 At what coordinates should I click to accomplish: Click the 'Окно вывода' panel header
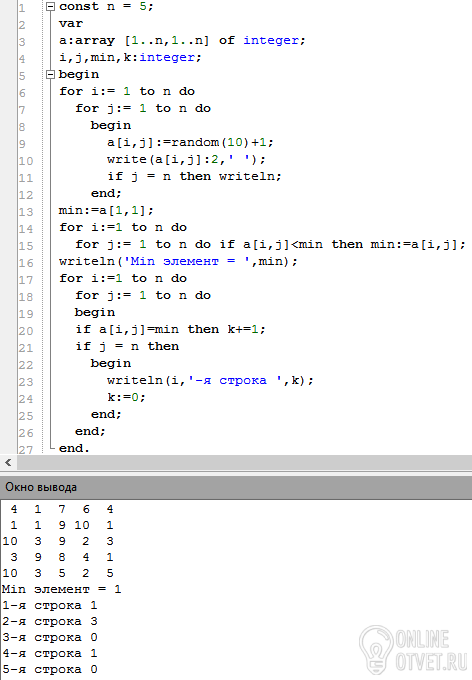click(236, 487)
